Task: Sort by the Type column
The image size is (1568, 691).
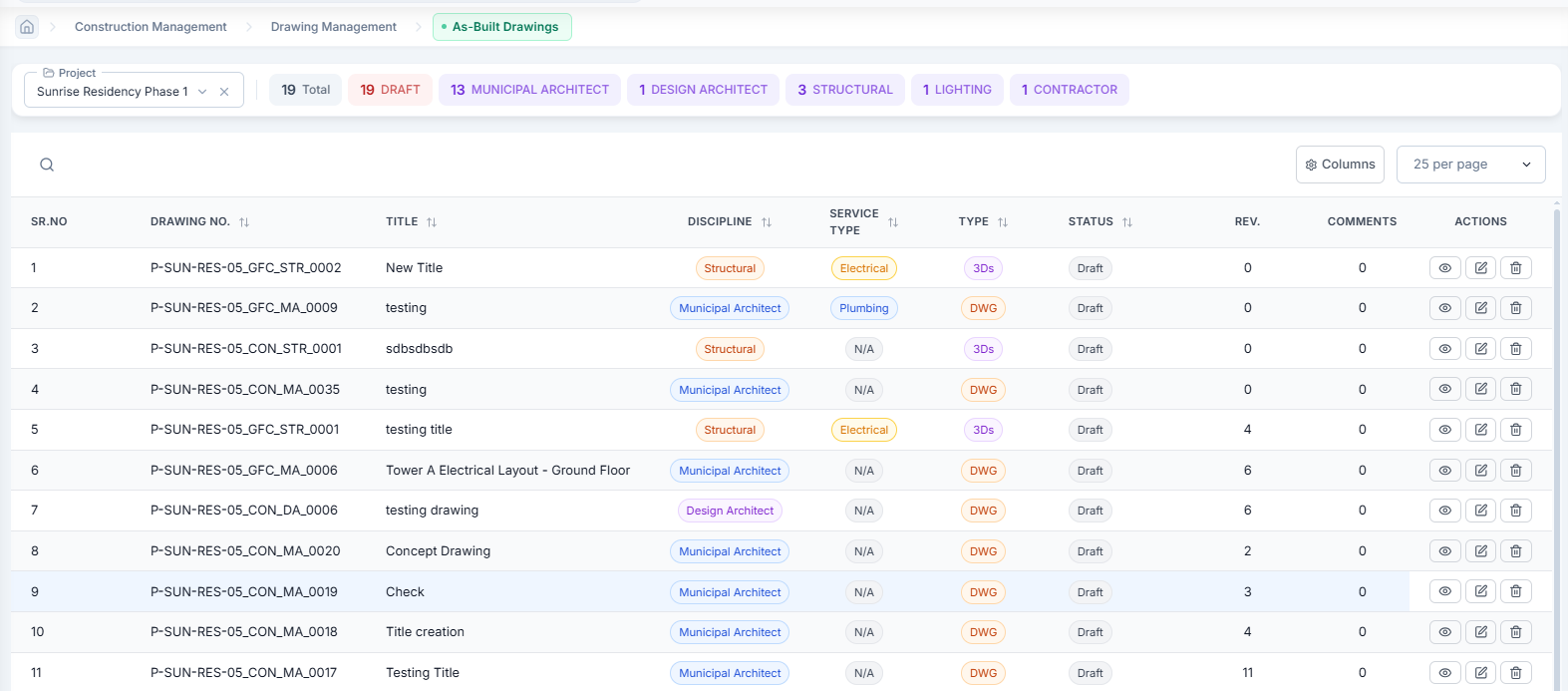Action: click(1003, 222)
